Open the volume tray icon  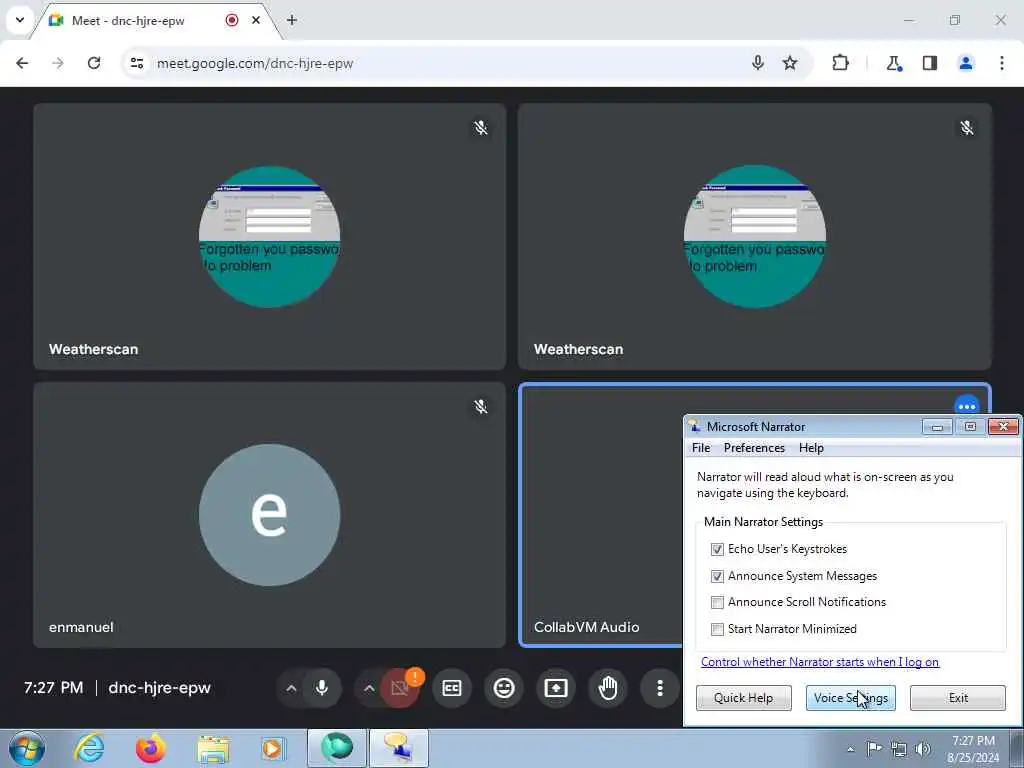pyautogui.click(x=923, y=749)
